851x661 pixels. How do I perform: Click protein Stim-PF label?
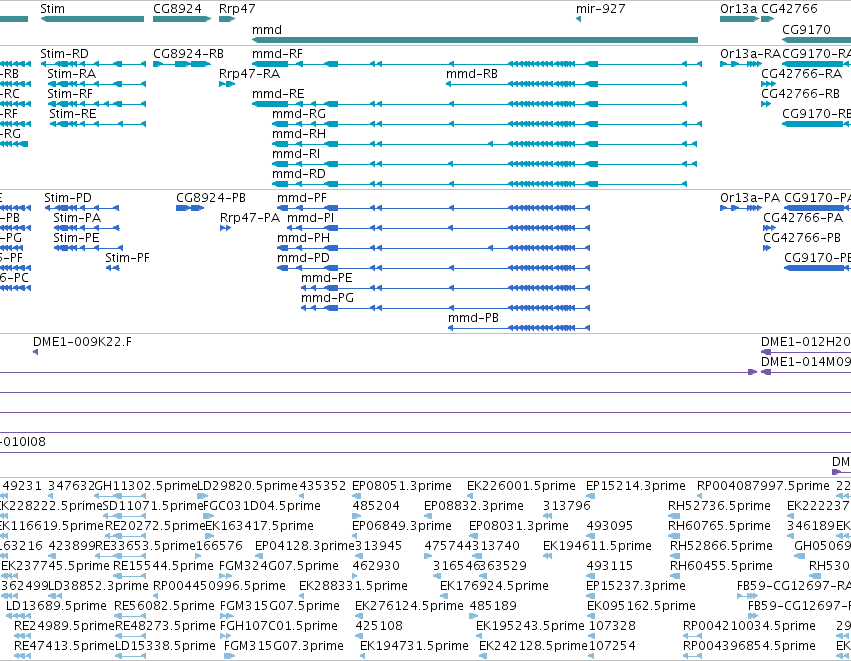tap(127, 258)
